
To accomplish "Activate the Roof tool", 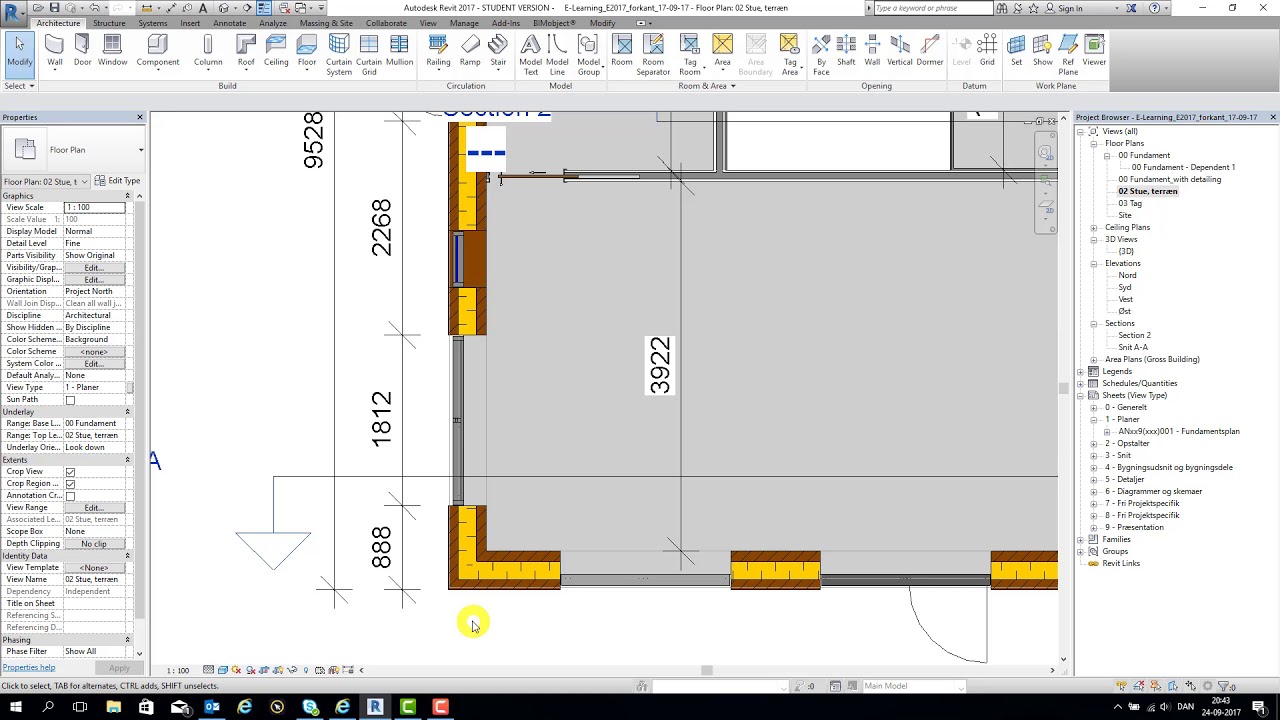I will 246,52.
